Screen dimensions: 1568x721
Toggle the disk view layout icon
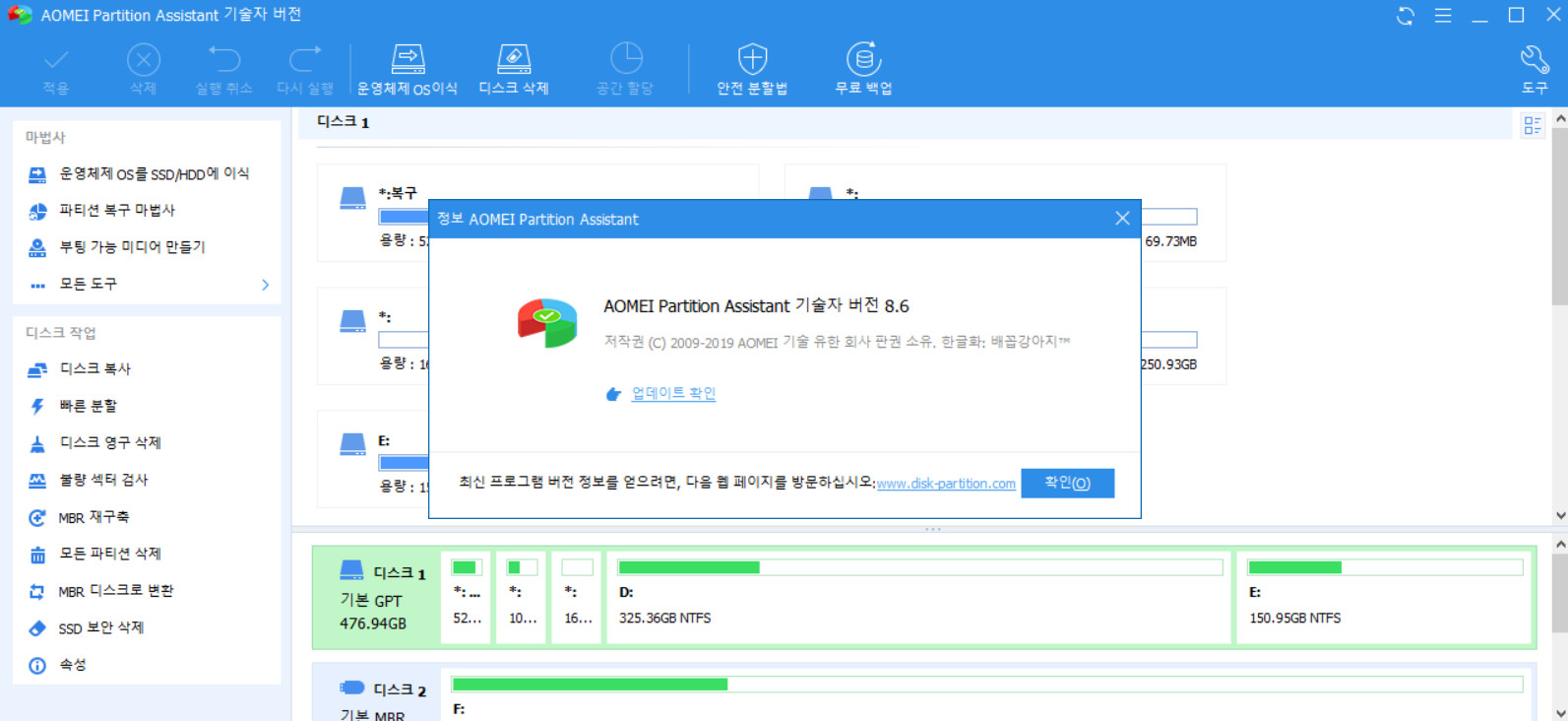click(x=1533, y=125)
